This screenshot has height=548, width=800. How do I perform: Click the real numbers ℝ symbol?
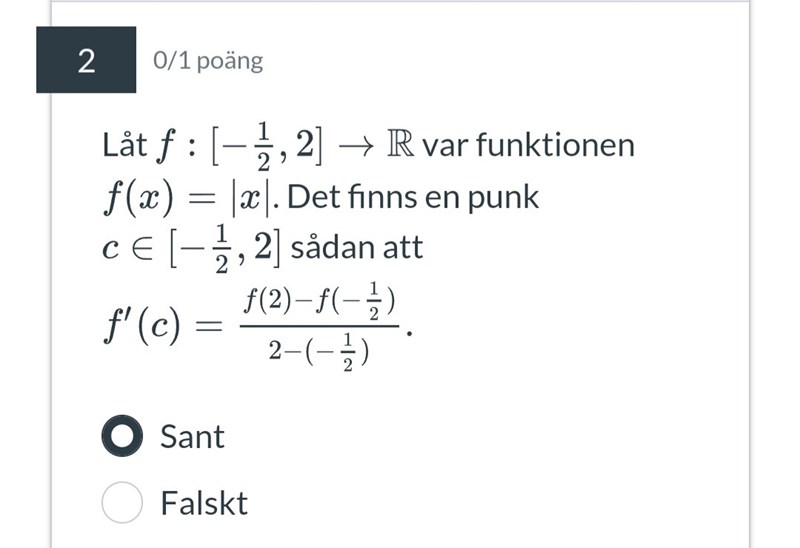(398, 146)
